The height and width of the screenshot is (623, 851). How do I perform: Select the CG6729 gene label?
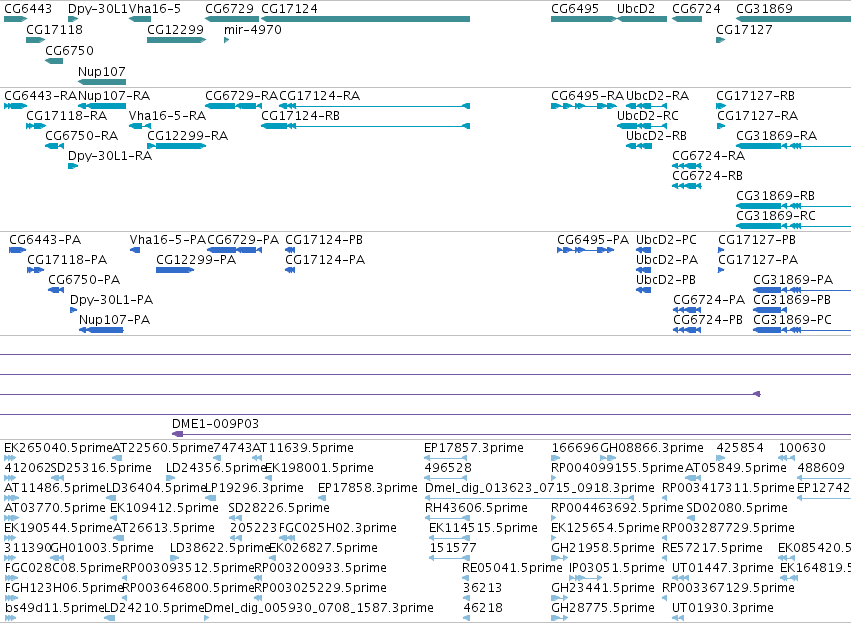pyautogui.click(x=230, y=9)
